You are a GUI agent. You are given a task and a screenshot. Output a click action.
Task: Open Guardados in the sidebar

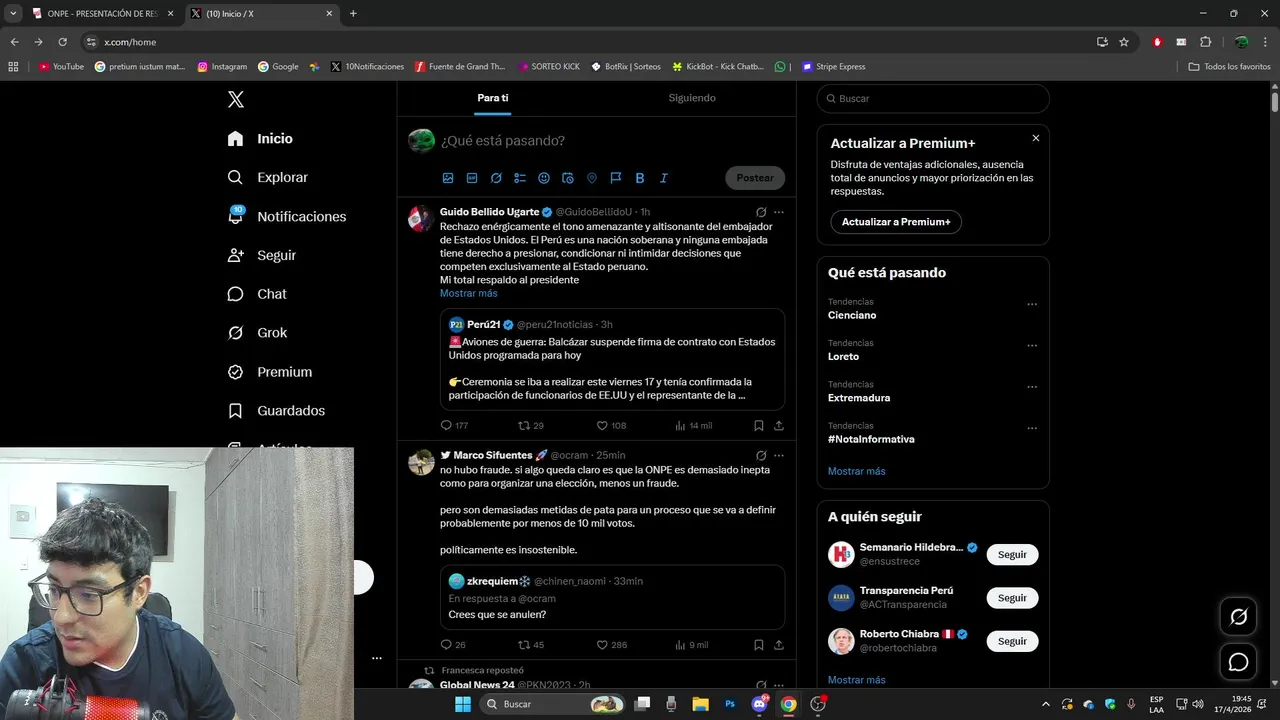point(276,411)
